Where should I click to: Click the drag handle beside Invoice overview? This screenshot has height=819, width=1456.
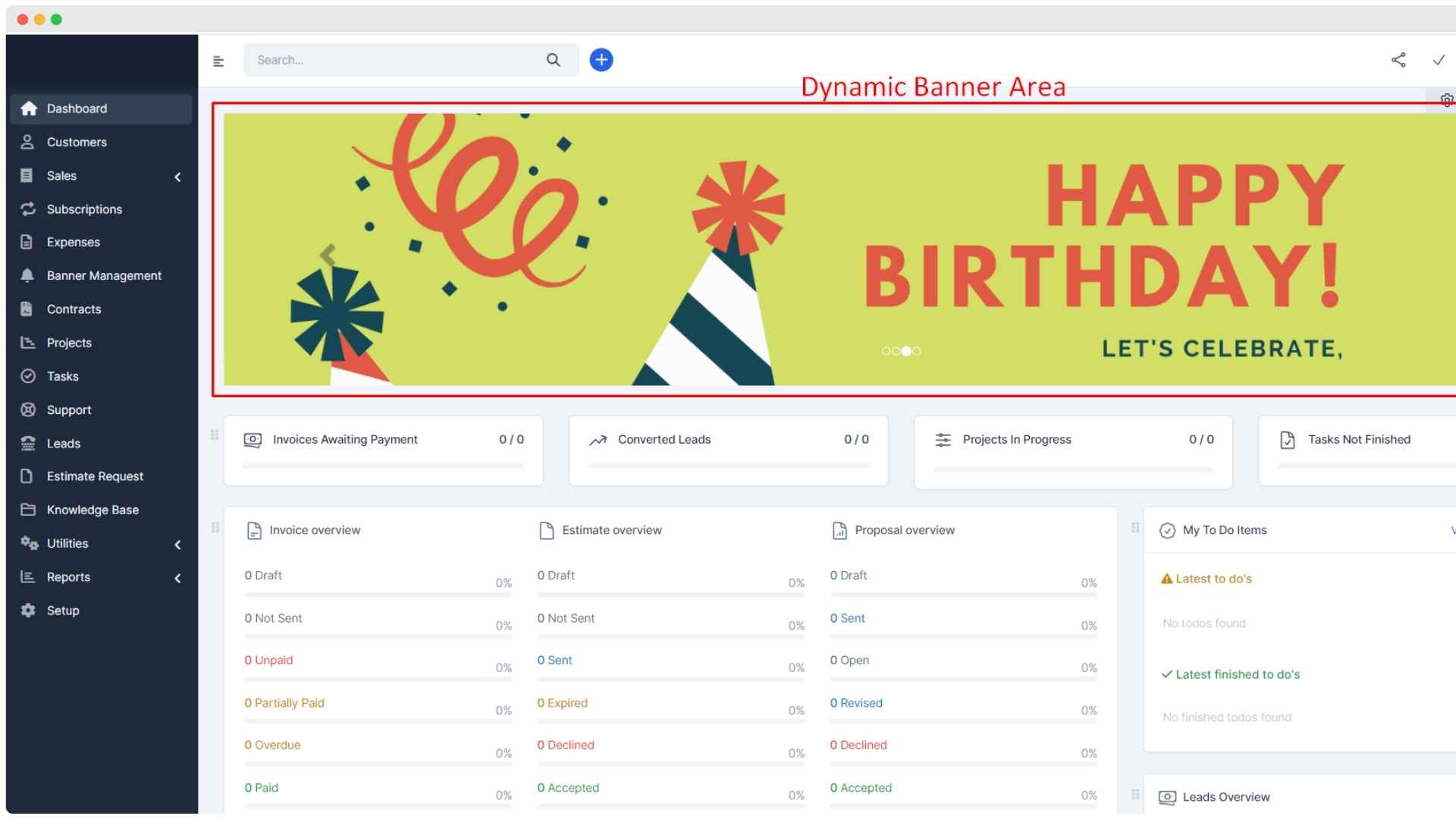click(215, 527)
